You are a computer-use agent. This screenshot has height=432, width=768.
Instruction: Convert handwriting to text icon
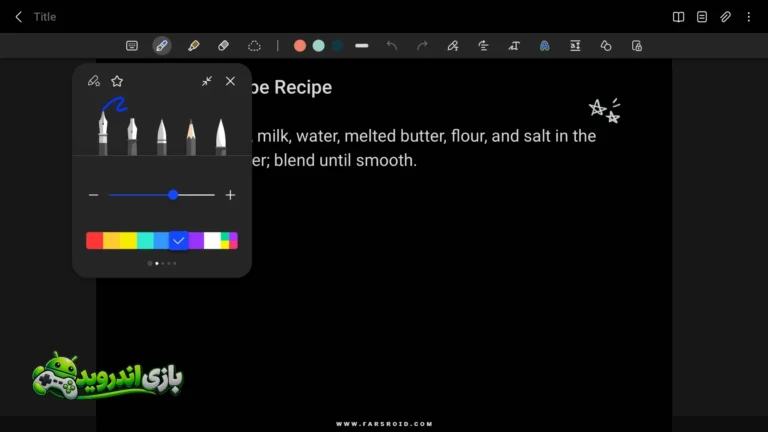point(514,46)
